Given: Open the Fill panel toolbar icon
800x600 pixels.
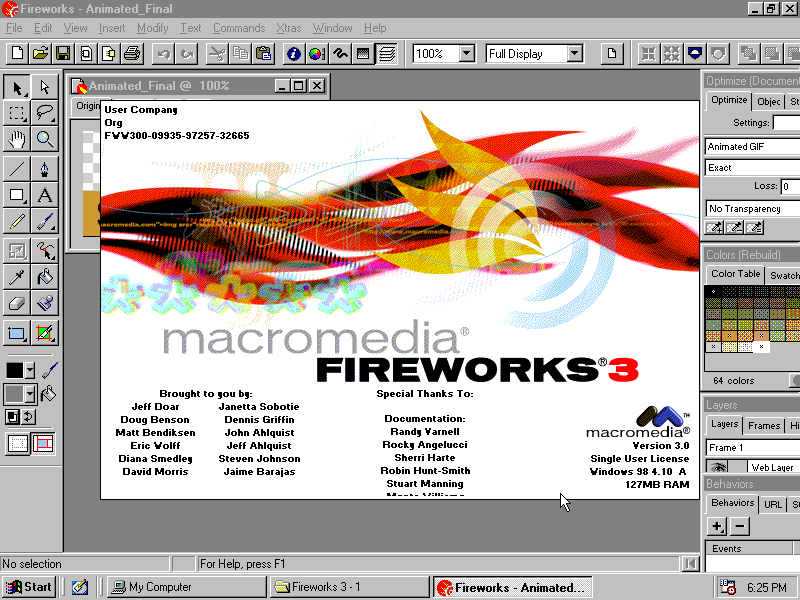Looking at the screenshot, I should pyautogui.click(x=363, y=54).
